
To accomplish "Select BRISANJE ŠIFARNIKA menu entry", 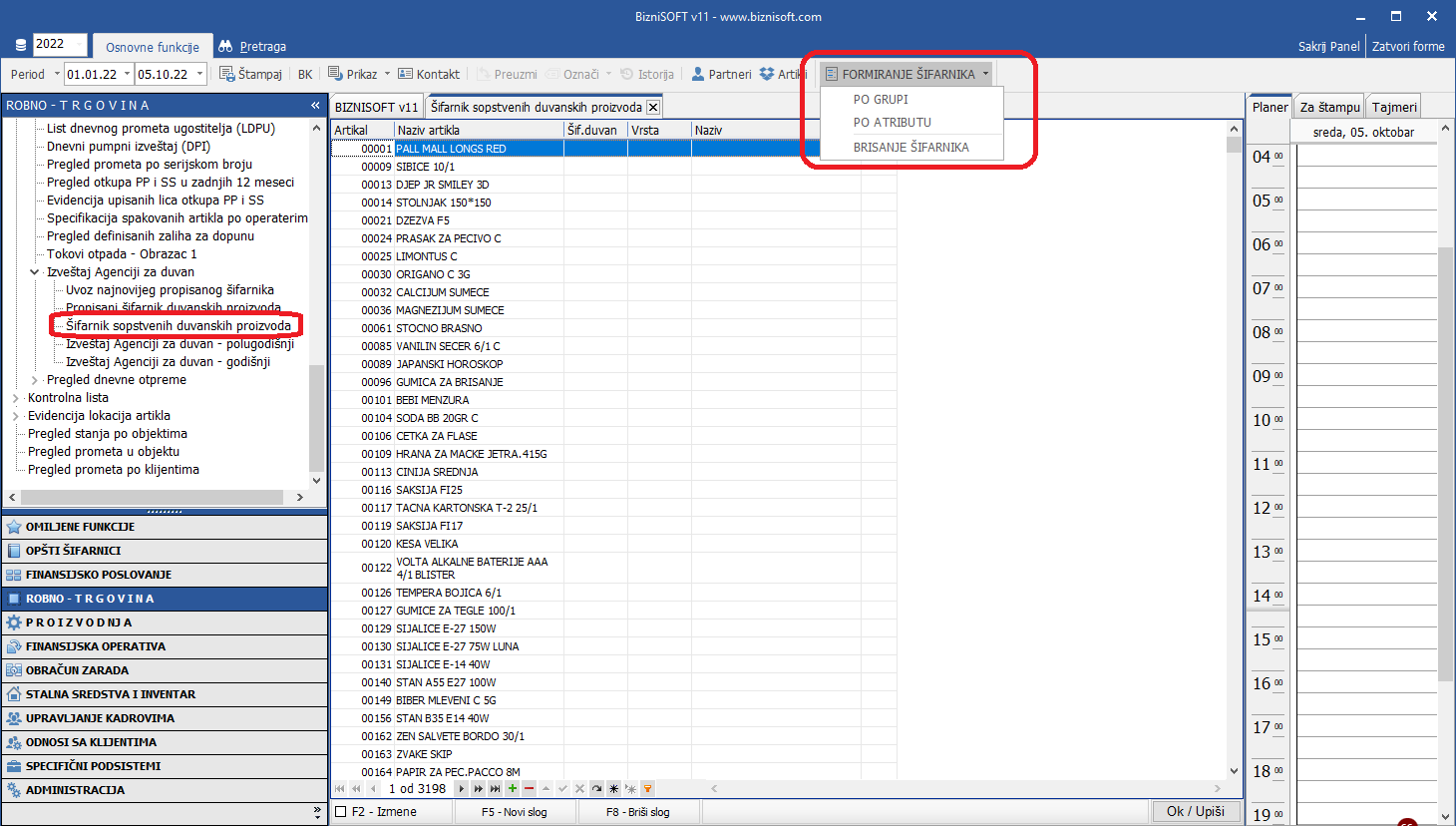I will coord(910,148).
